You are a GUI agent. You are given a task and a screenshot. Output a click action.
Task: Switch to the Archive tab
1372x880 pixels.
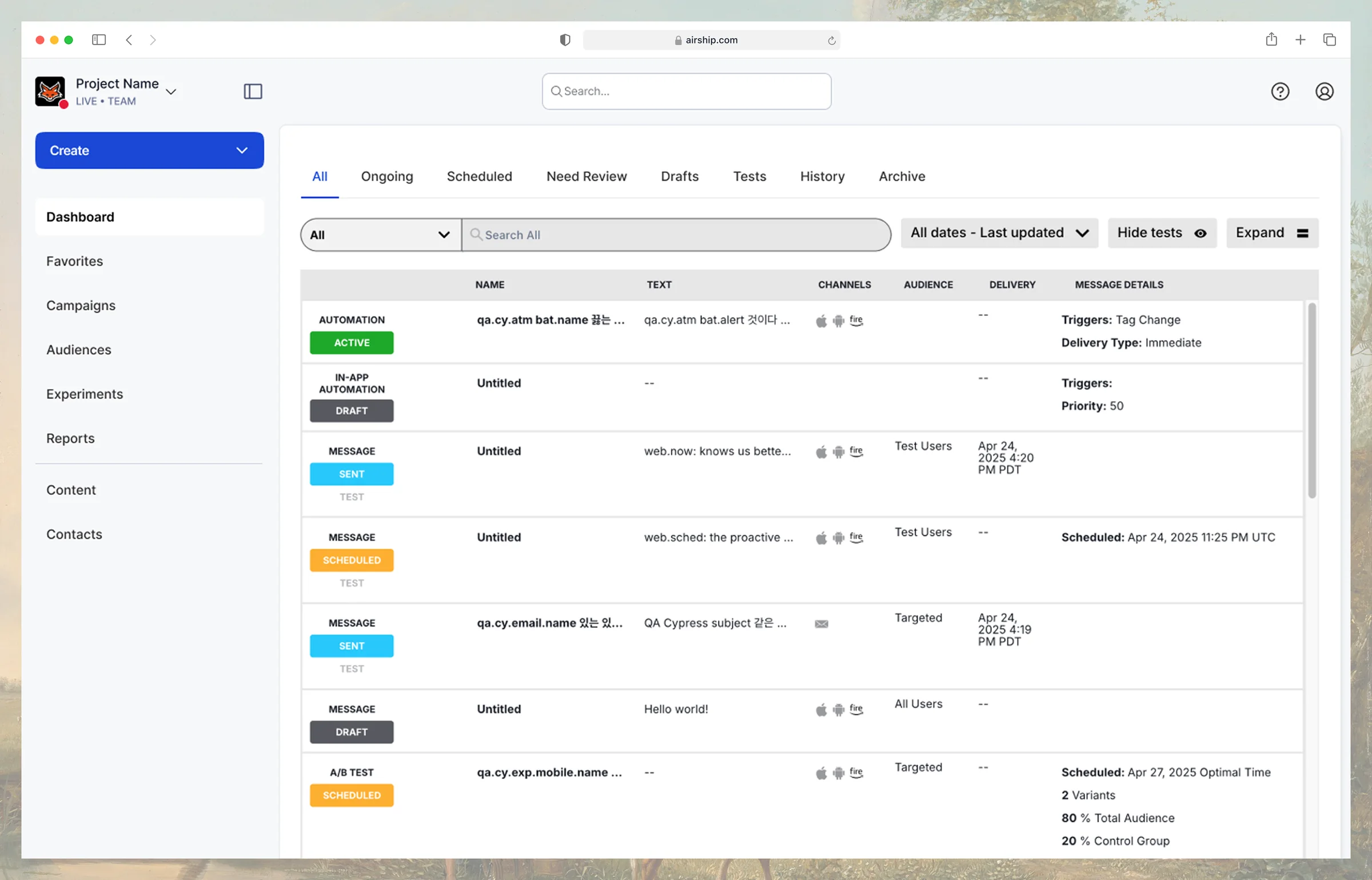pyautogui.click(x=902, y=176)
